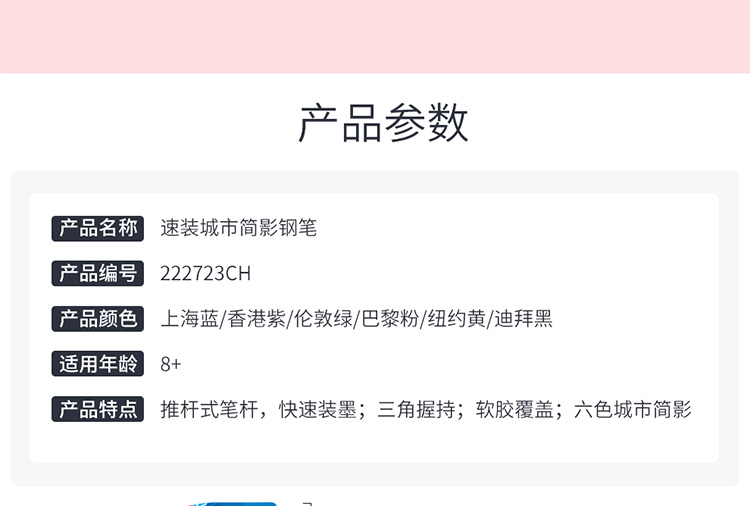Screen dimensions: 750x506
Task: Select the 产品名称 label badge
Action: tap(98, 228)
